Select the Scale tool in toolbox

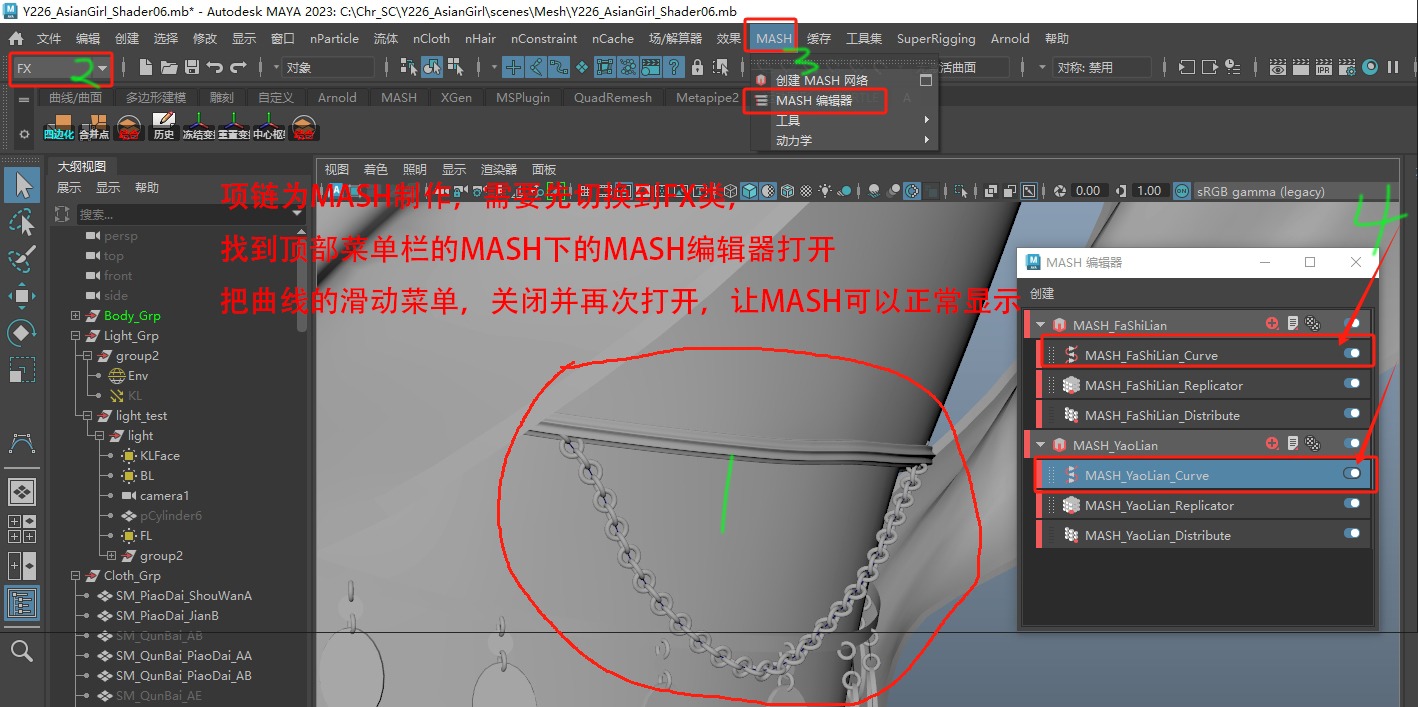pos(22,369)
